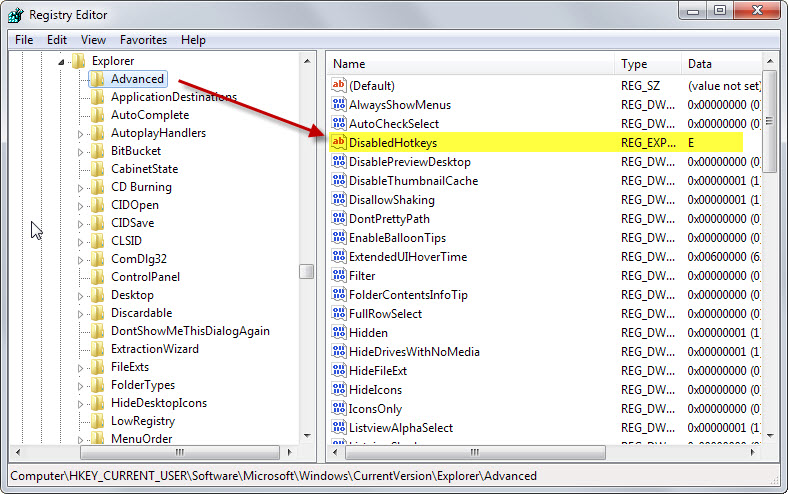Click the DisabledHotkeys string value icon
The height and width of the screenshot is (494, 788).
click(339, 142)
